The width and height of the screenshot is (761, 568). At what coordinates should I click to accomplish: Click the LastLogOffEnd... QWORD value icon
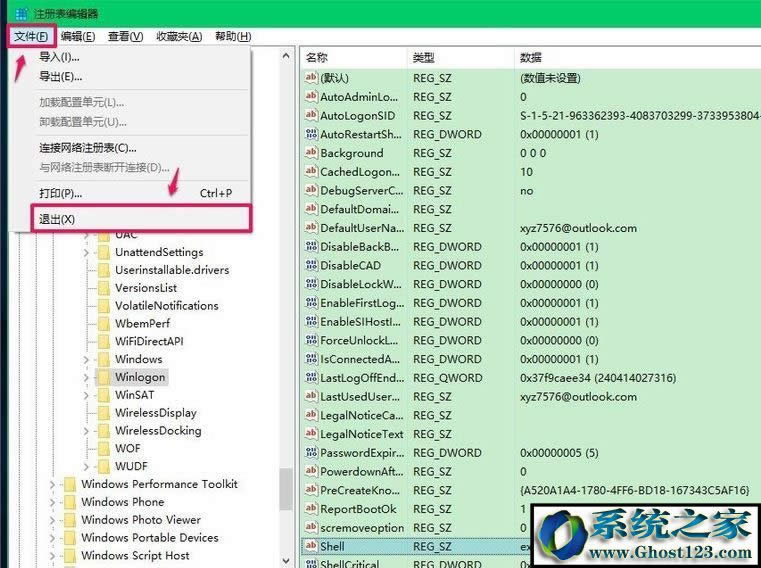click(311, 377)
